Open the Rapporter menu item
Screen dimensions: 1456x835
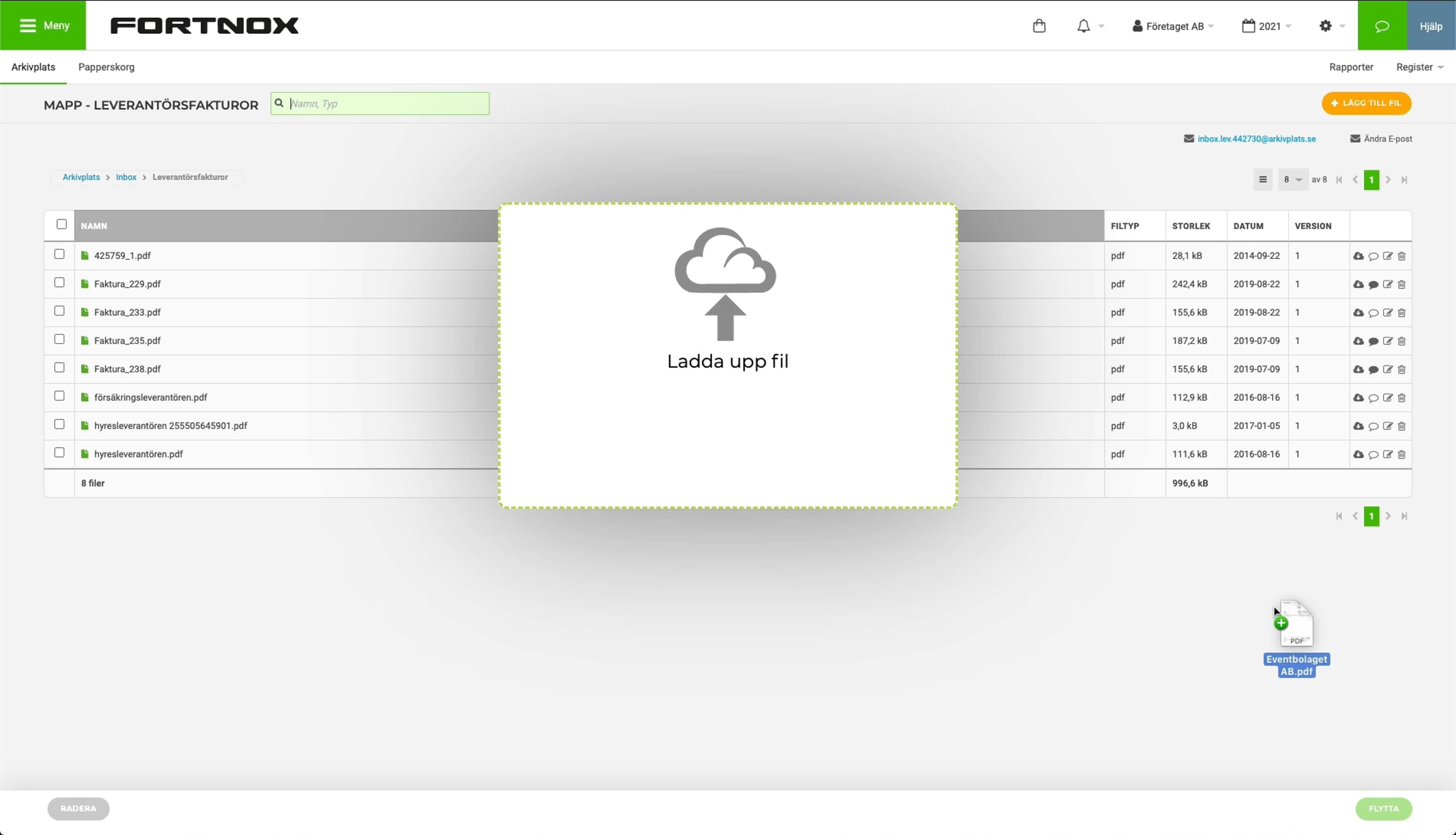point(1351,67)
